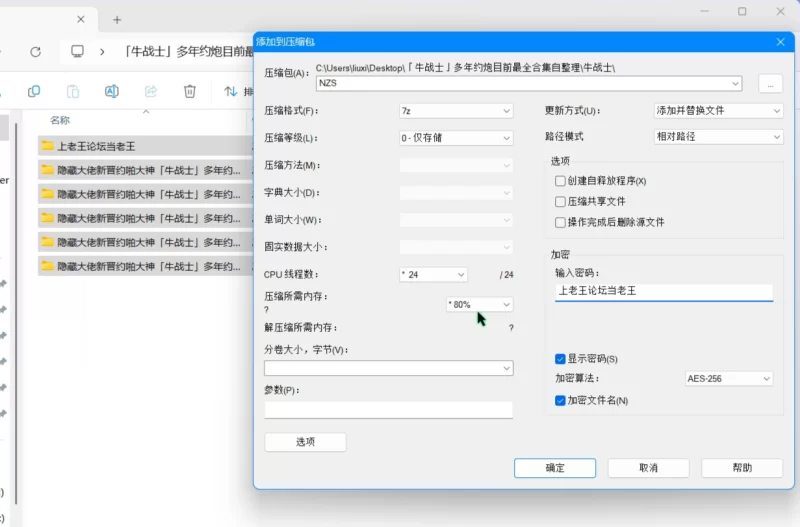
Task: Uncheck the 显示密码 checkbox
Action: point(560,359)
